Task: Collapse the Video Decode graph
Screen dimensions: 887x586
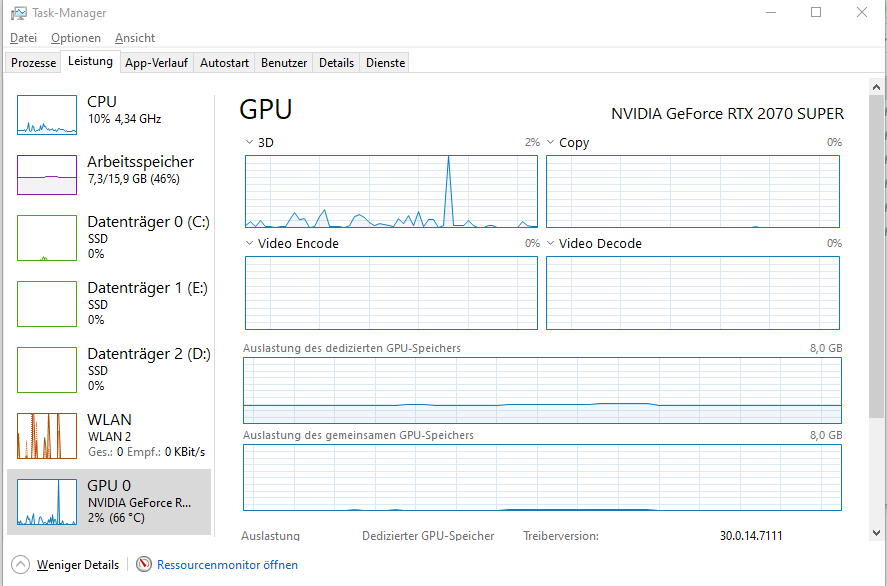Action: pyautogui.click(x=548, y=243)
